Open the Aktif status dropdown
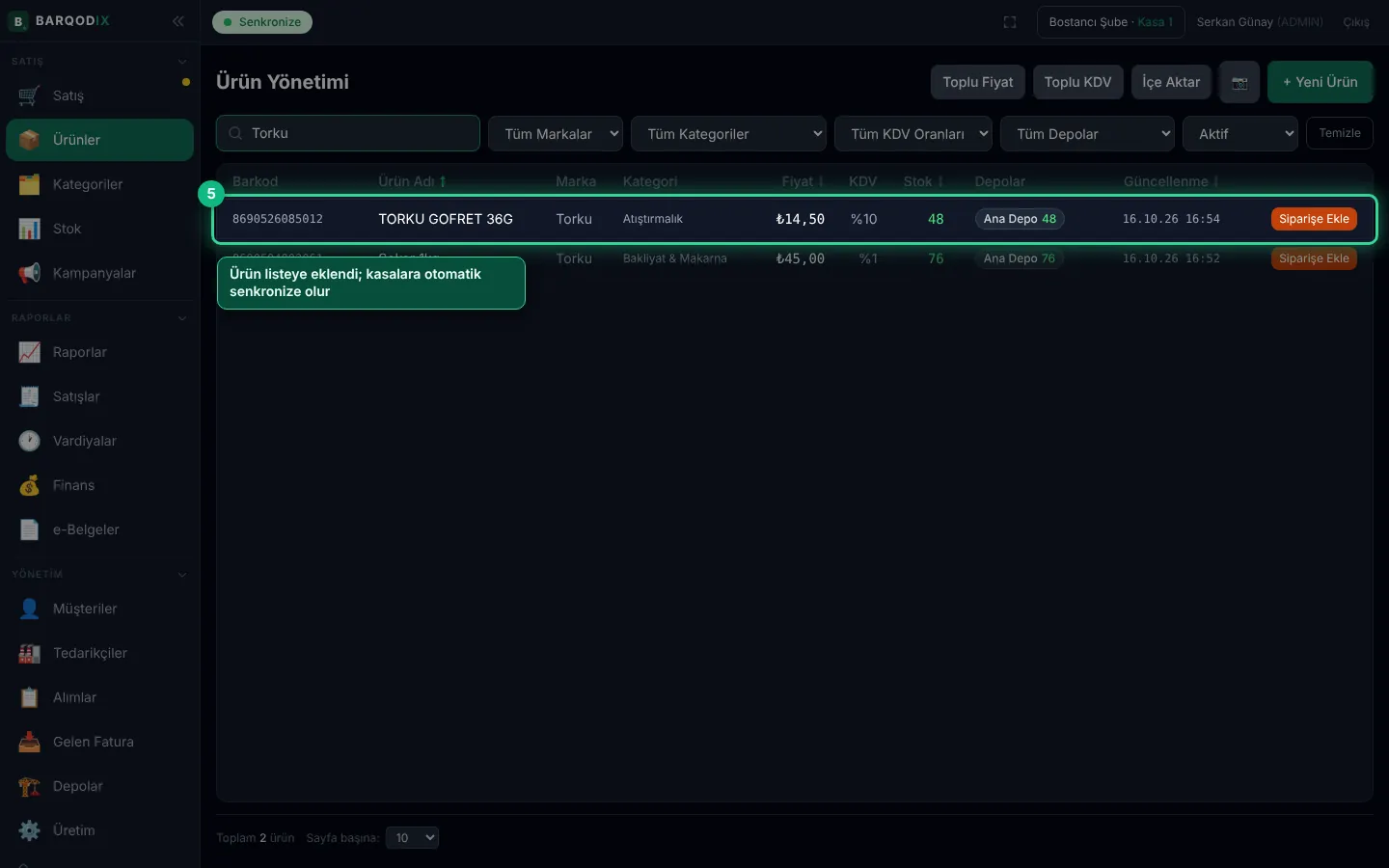This screenshot has height=868, width=1389. (x=1240, y=134)
